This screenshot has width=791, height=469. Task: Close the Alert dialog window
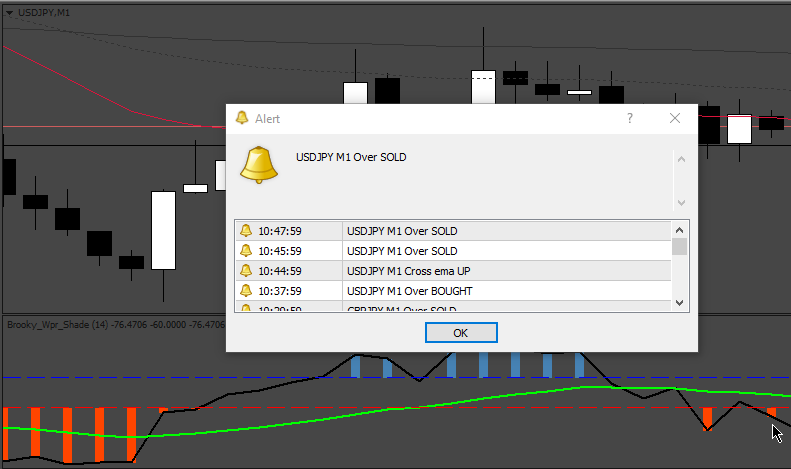coord(674,118)
